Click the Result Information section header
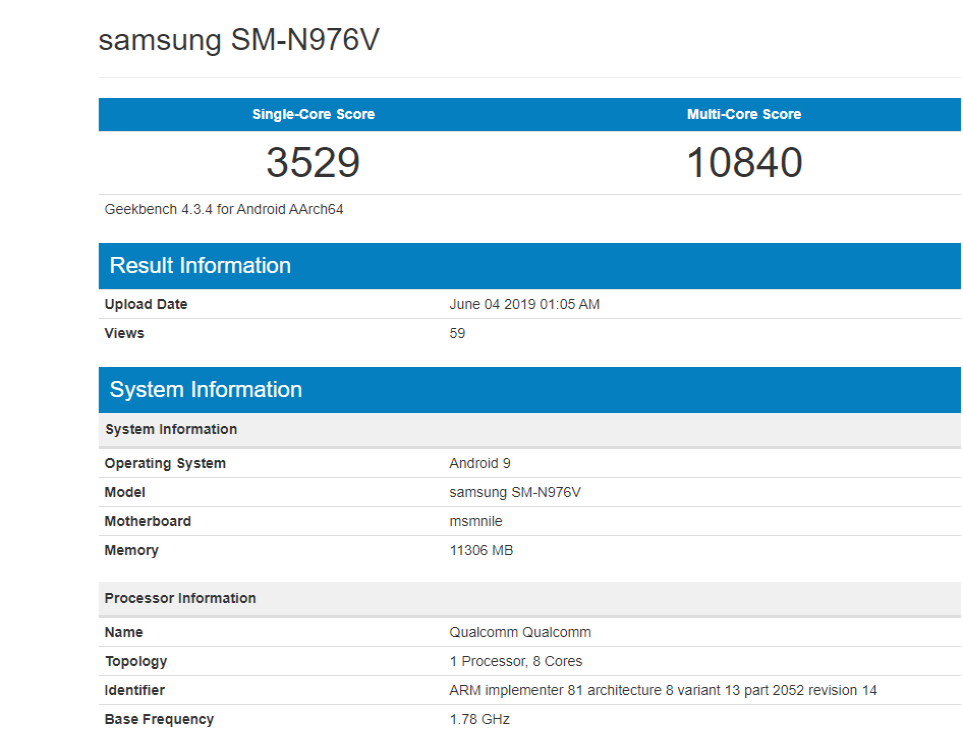Image resolution: width=963 pixels, height=739 pixels. click(200, 266)
